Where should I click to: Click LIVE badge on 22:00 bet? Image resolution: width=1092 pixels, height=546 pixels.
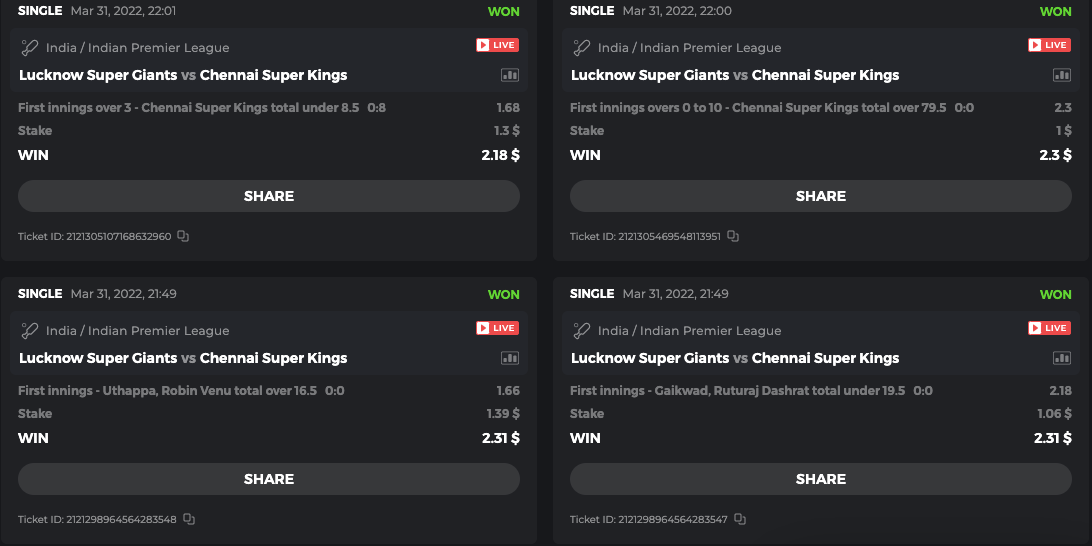pyautogui.click(x=1049, y=45)
